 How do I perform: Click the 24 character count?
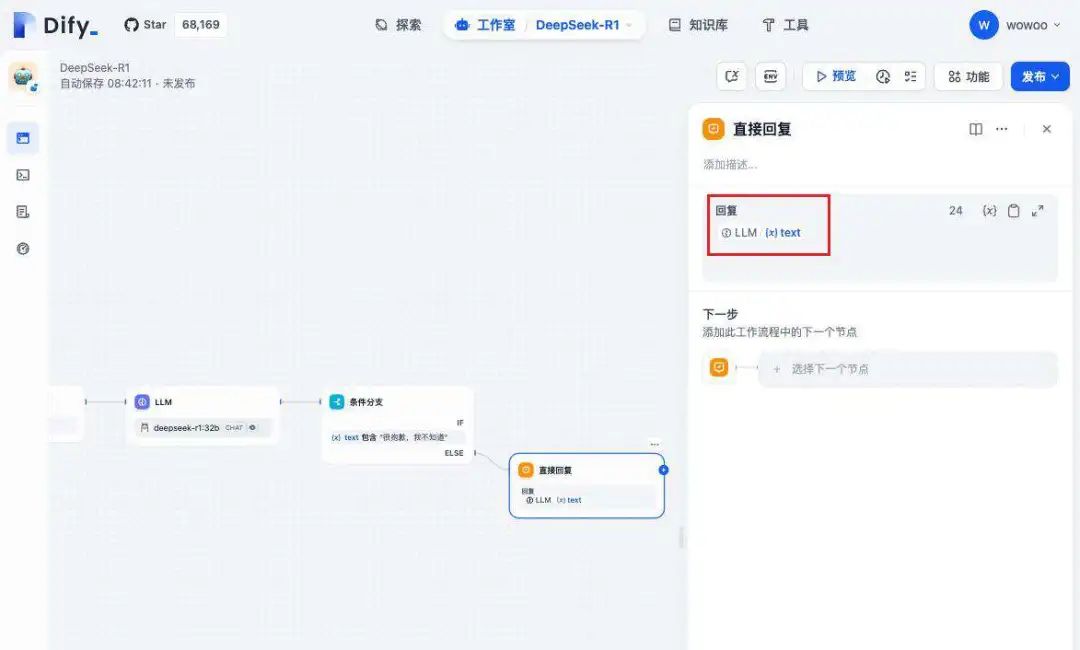pos(955,211)
